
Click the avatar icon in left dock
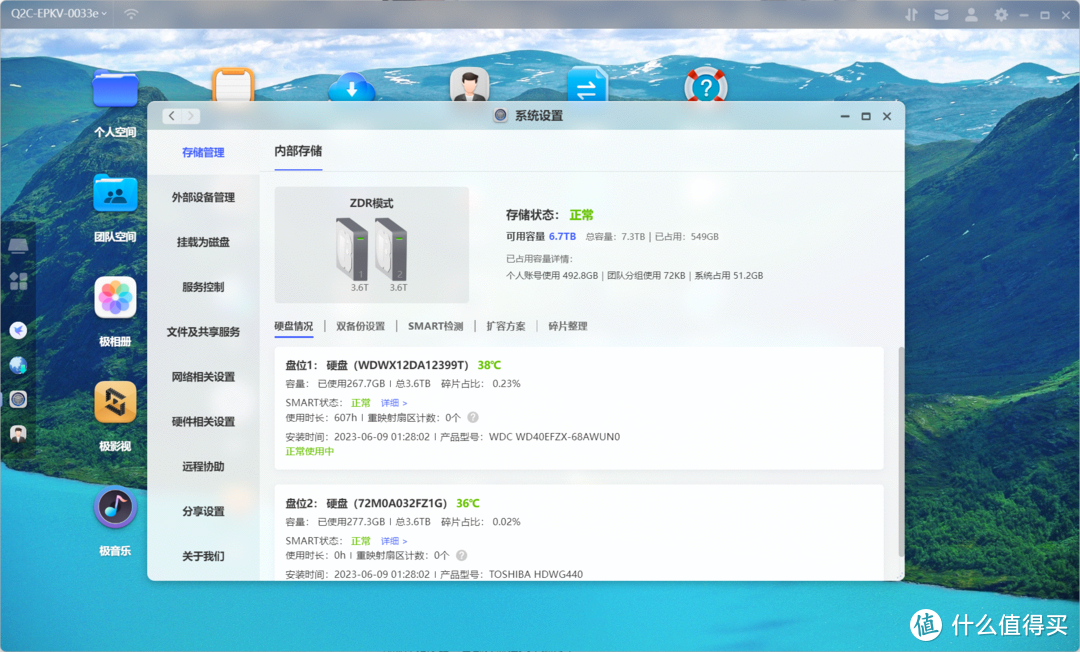[19, 434]
